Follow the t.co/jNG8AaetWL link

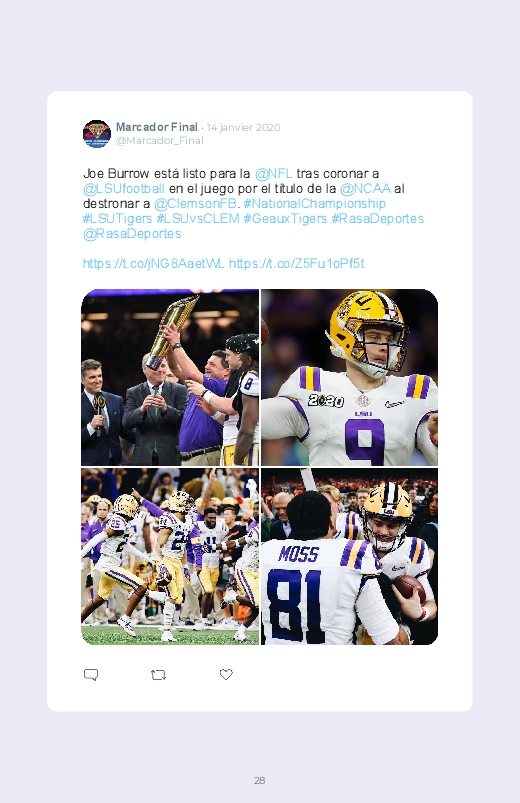[154, 263]
